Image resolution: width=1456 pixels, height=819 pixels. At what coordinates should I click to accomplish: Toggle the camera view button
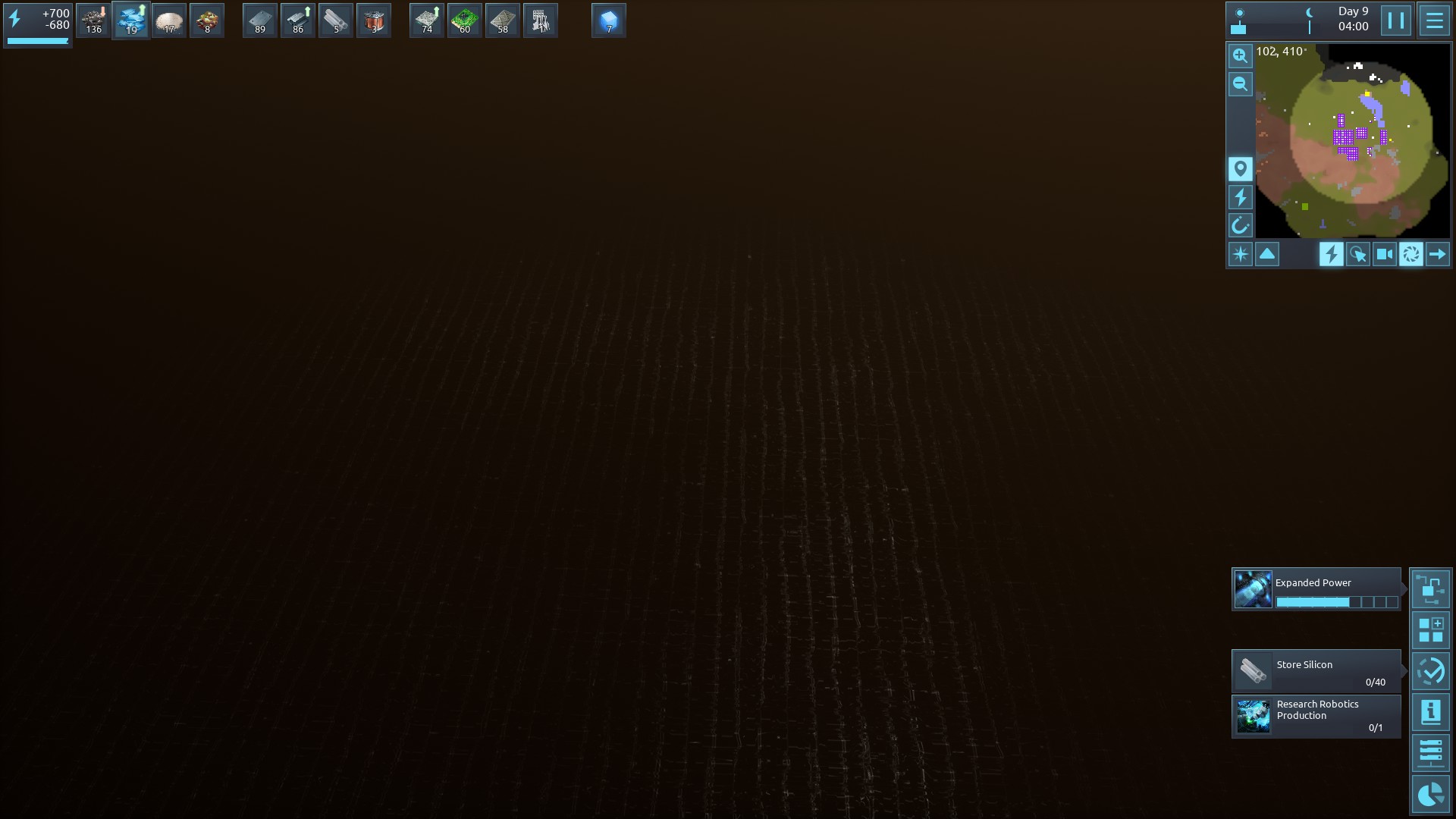point(1385,254)
